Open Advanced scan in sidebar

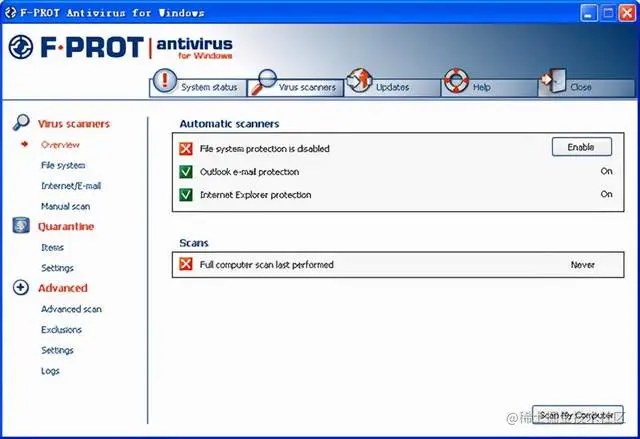click(x=71, y=309)
